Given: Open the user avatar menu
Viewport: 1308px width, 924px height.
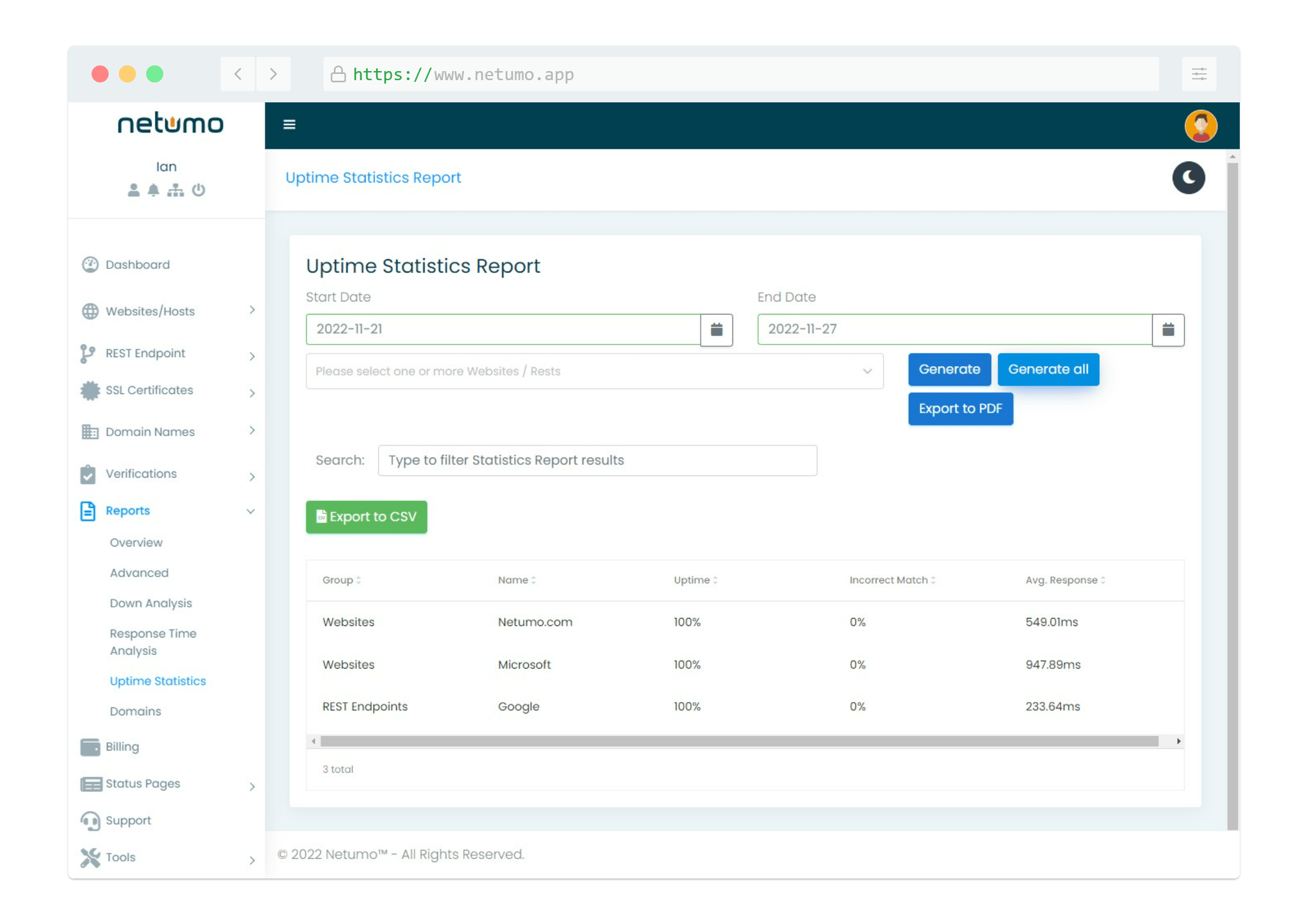Looking at the screenshot, I should (1201, 126).
